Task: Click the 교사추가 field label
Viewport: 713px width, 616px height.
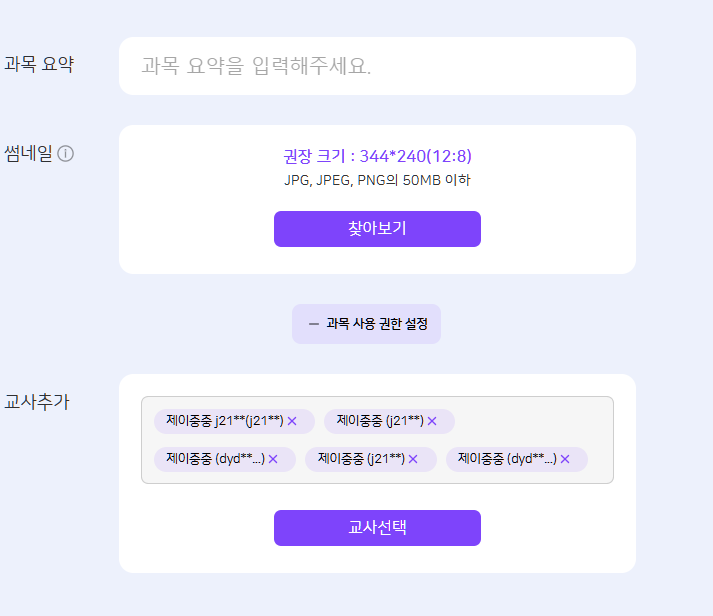Action: coord(36,402)
